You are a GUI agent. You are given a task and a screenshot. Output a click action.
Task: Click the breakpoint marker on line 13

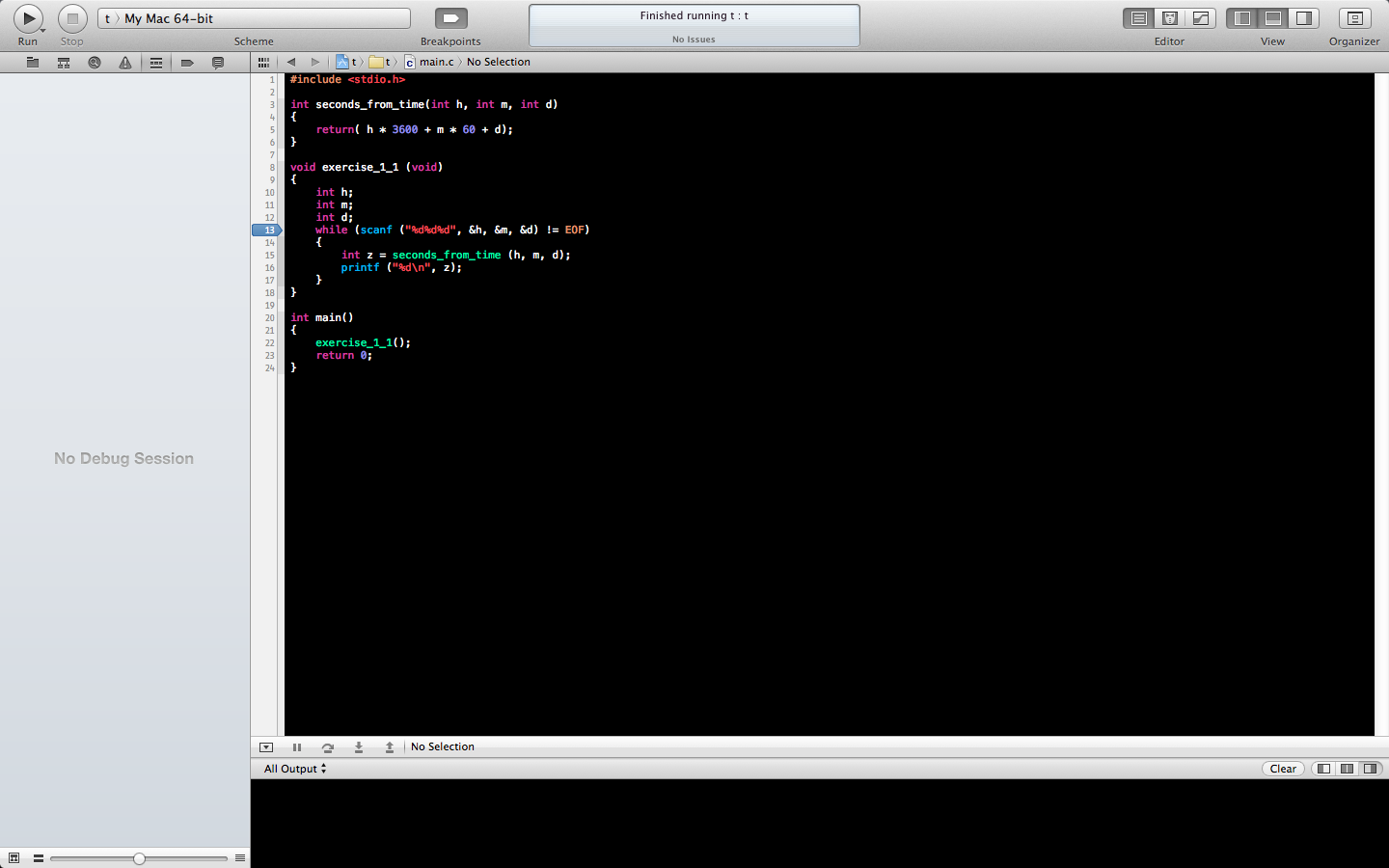pos(267,230)
